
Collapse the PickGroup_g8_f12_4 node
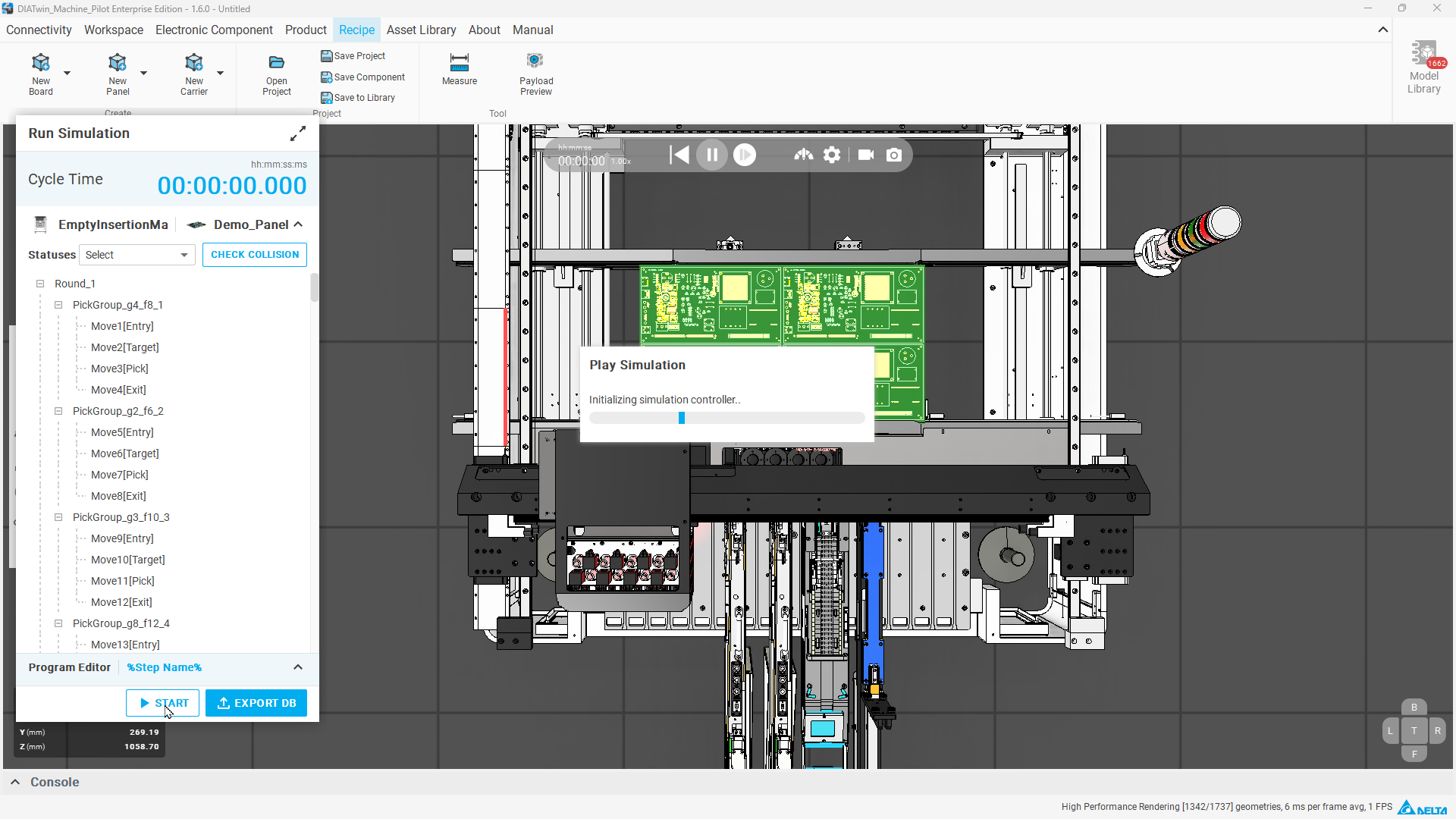(x=58, y=623)
